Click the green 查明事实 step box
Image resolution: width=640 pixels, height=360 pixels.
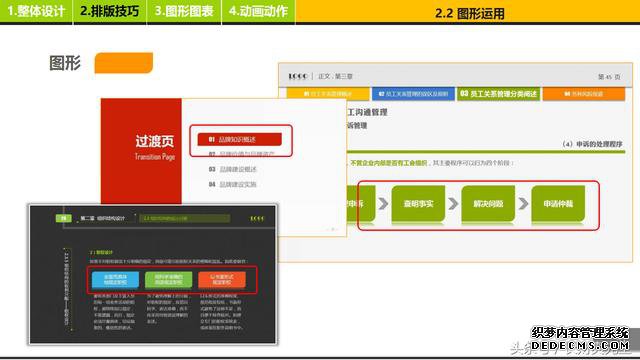418,204
